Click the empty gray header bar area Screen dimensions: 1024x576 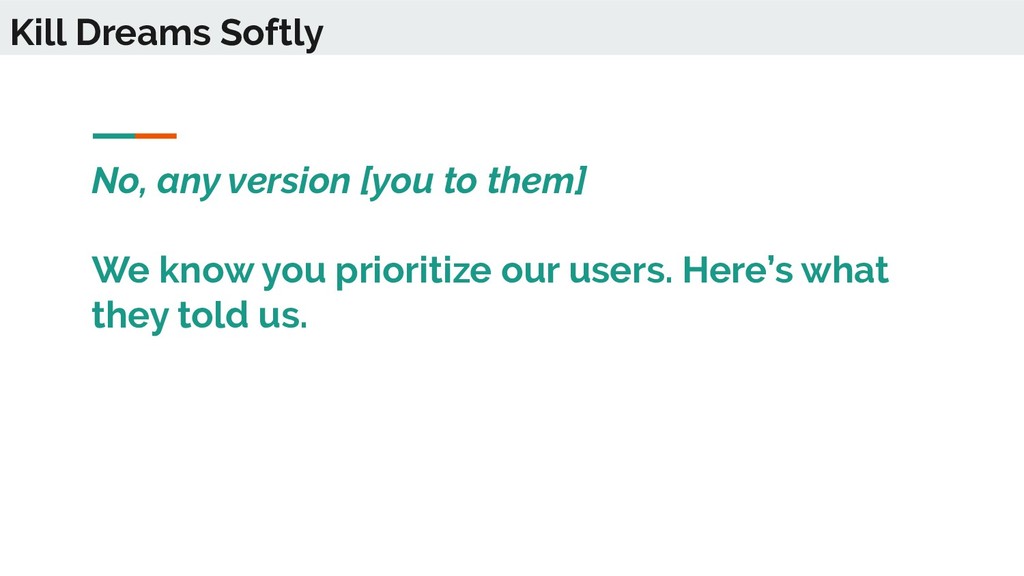tap(673, 27)
